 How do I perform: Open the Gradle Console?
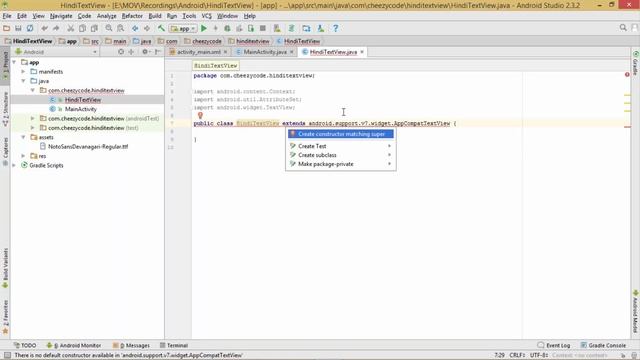[603, 345]
